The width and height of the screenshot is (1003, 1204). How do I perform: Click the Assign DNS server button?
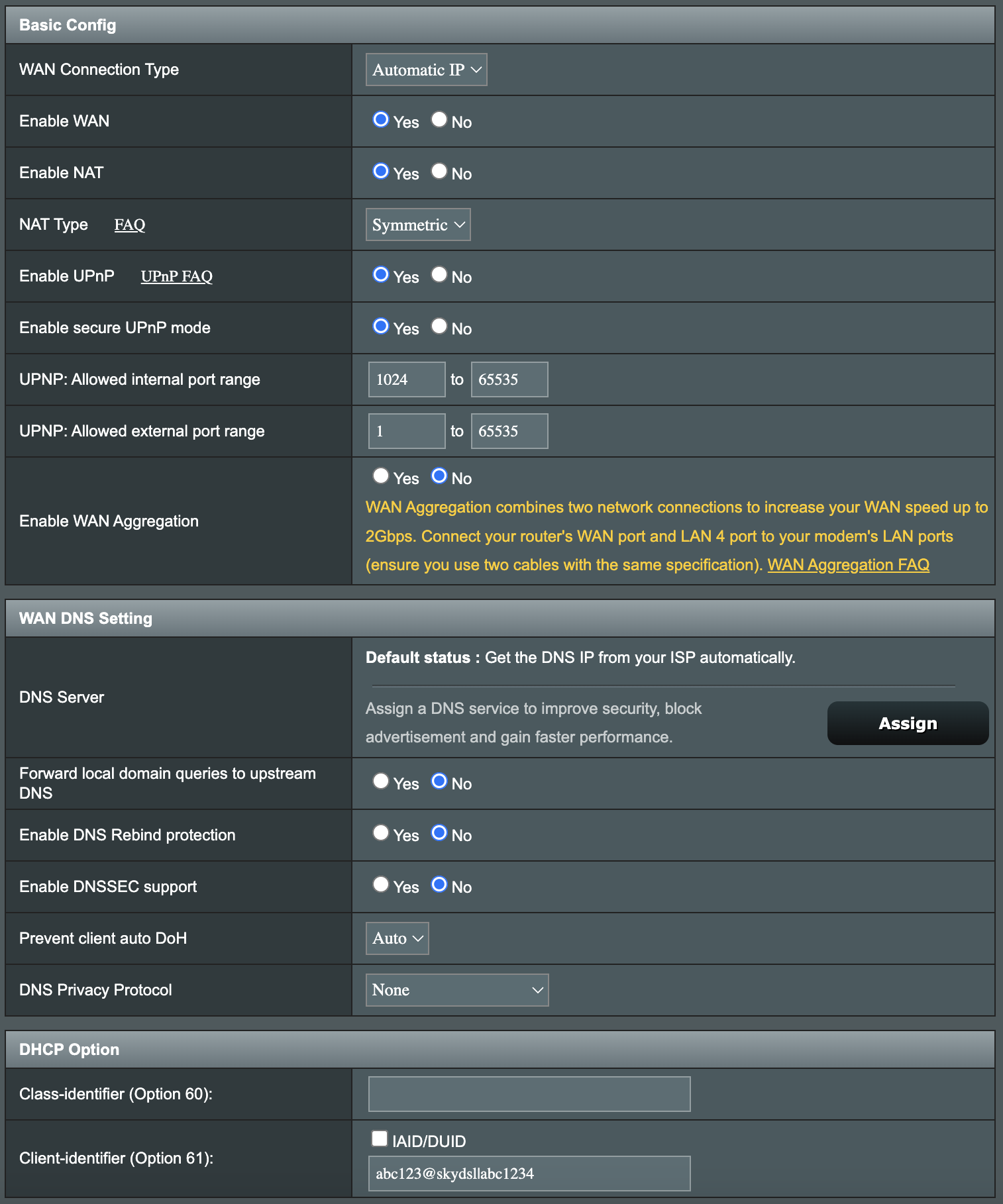click(908, 723)
